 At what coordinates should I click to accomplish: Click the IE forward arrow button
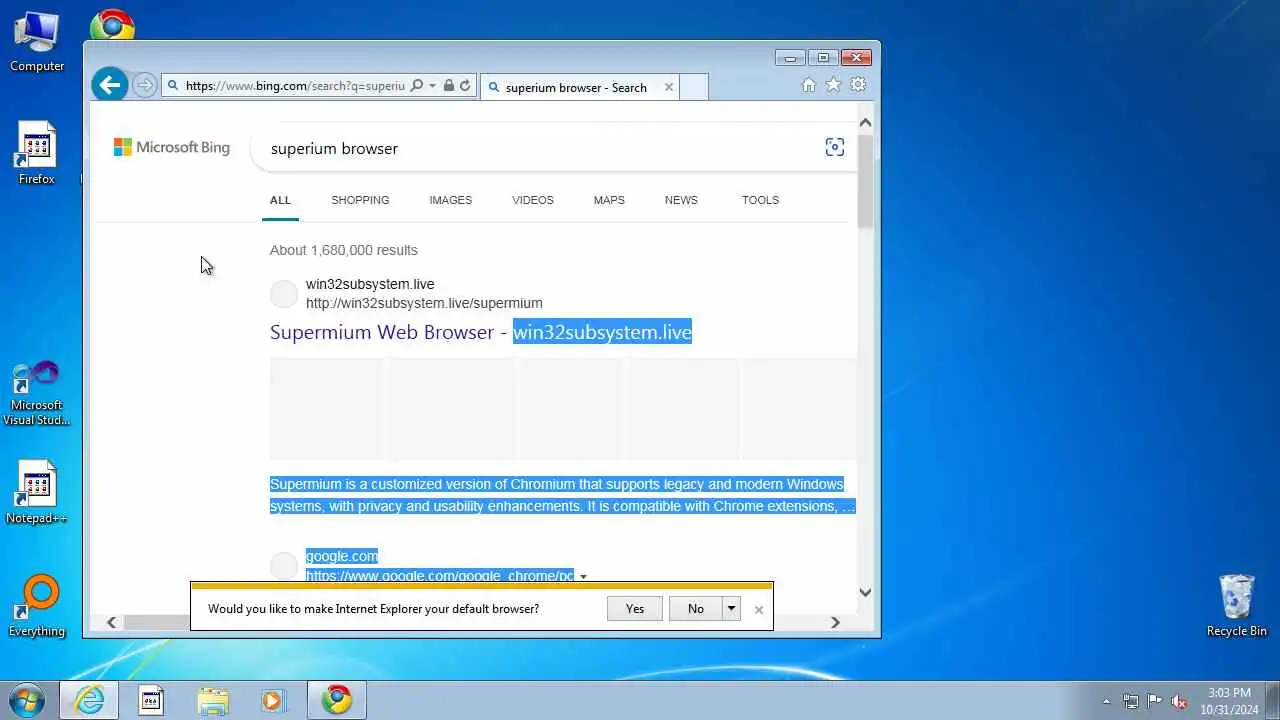point(145,86)
